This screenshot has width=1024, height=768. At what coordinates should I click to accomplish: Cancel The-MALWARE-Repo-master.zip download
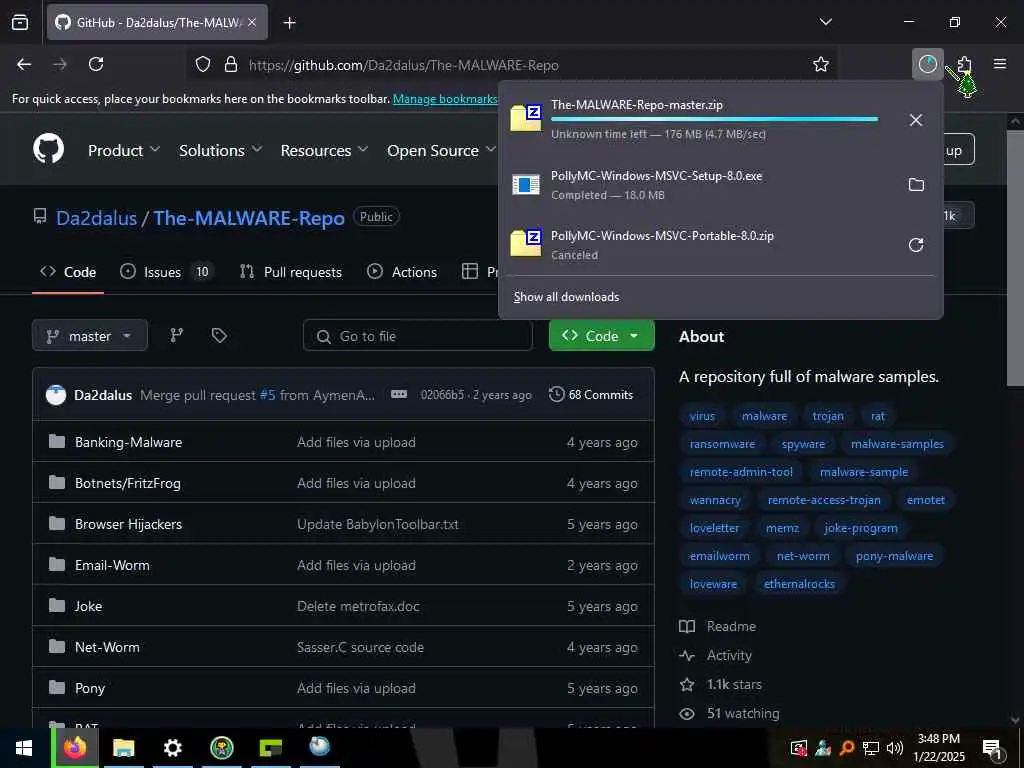(916, 120)
